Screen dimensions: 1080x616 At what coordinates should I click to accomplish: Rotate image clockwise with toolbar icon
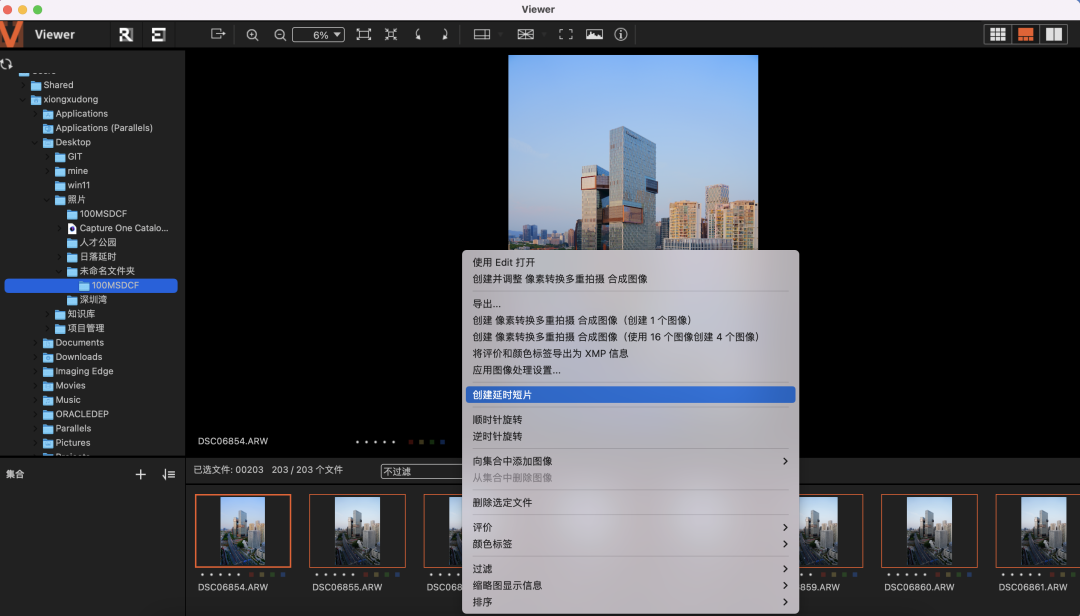445,34
